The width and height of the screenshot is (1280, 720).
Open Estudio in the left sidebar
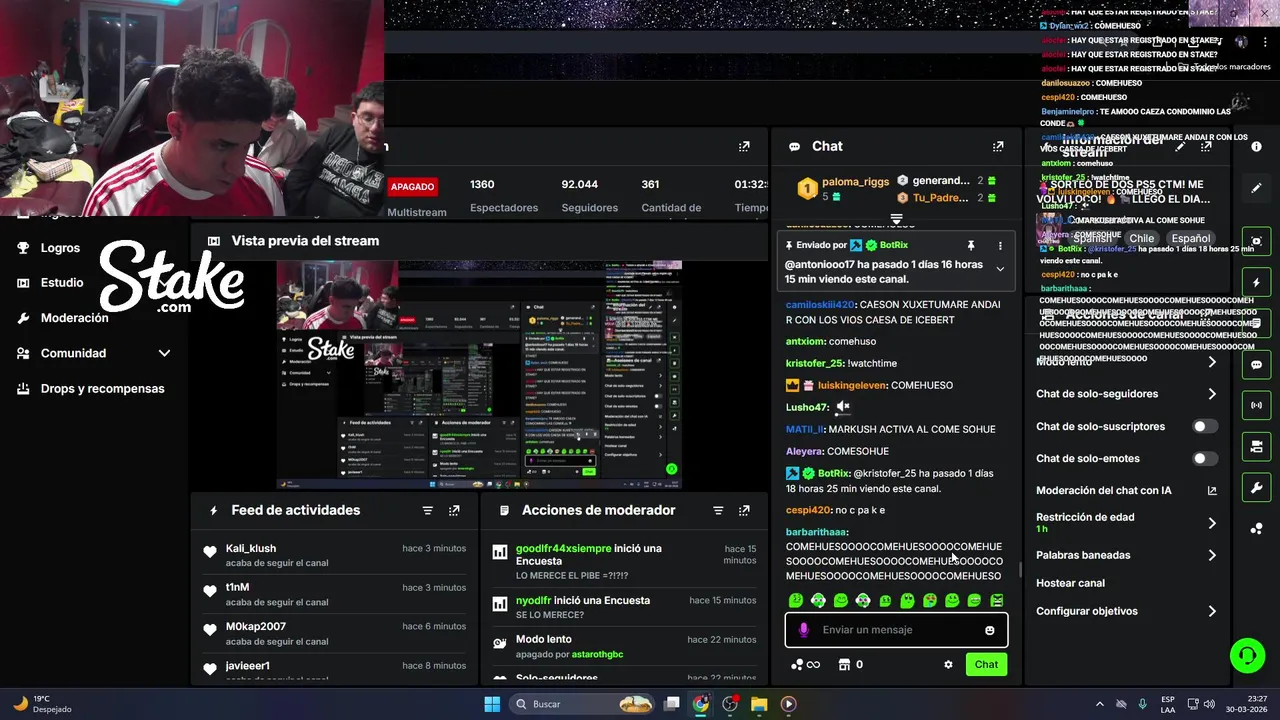click(62, 283)
